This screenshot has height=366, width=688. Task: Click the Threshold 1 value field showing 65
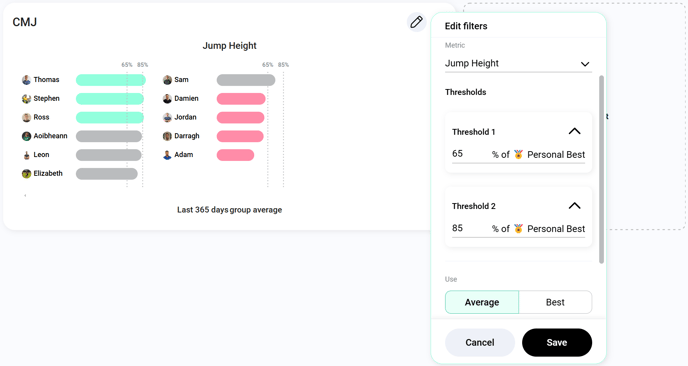[x=469, y=154]
